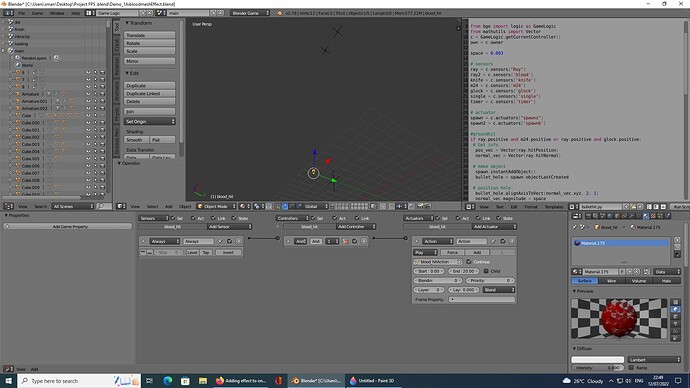Collapse the Preview panel in material properties
This screenshot has width=690, height=388.
pos(574,291)
